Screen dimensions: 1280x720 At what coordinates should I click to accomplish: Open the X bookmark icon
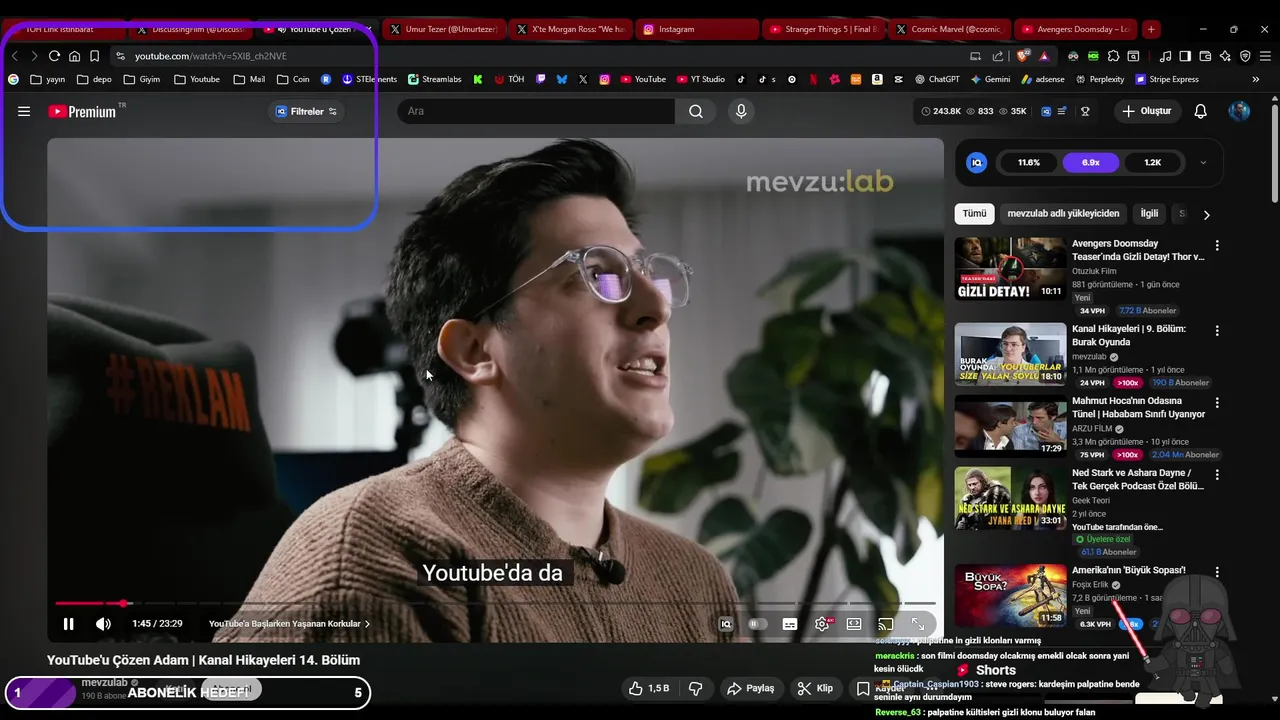(x=583, y=79)
